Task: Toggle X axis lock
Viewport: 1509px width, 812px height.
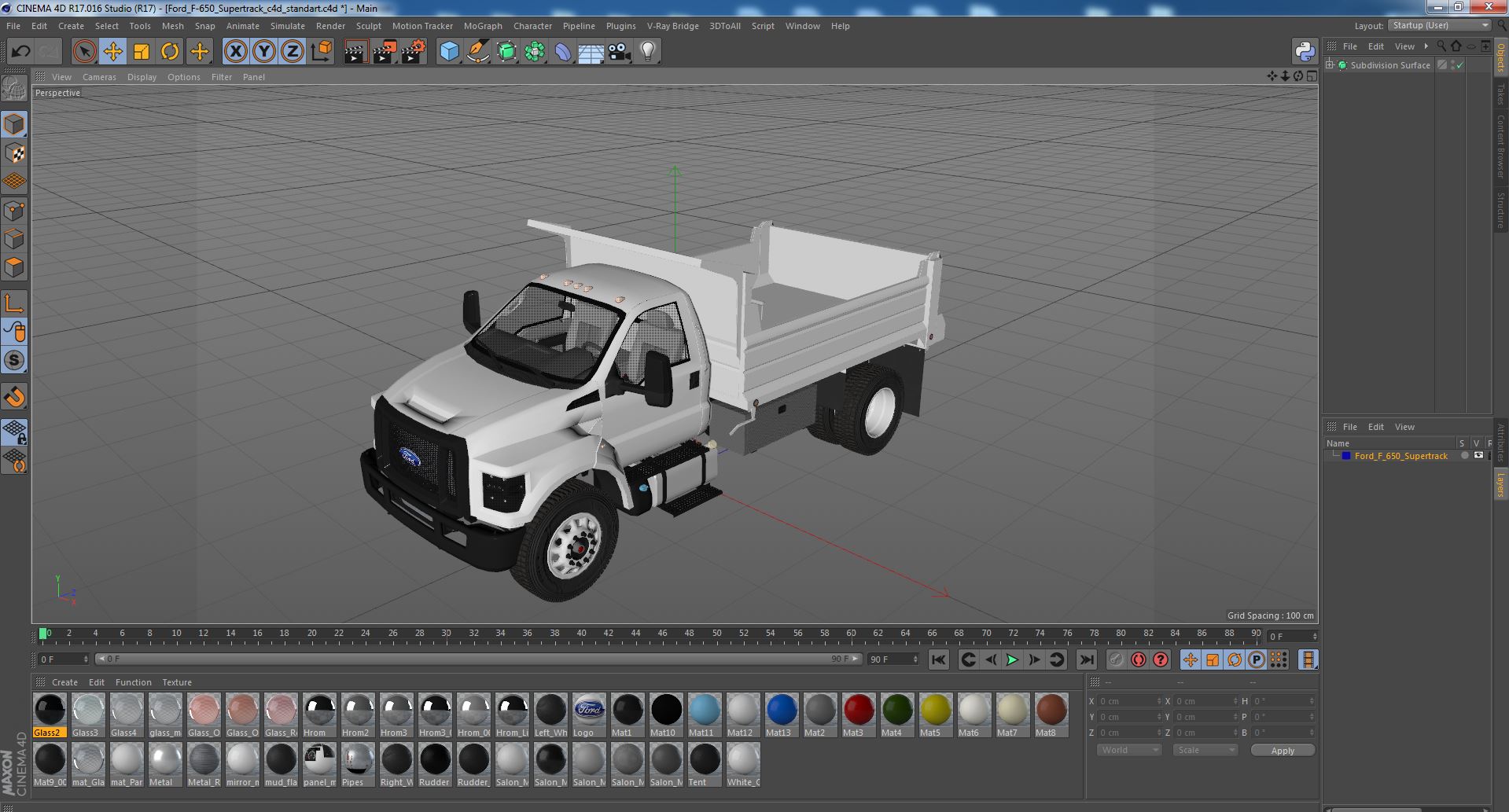Action: (235, 52)
